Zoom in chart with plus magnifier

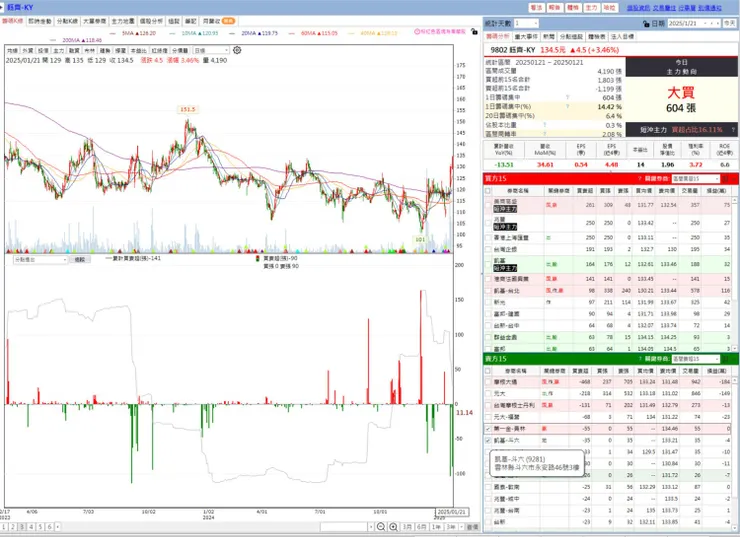coord(393,527)
